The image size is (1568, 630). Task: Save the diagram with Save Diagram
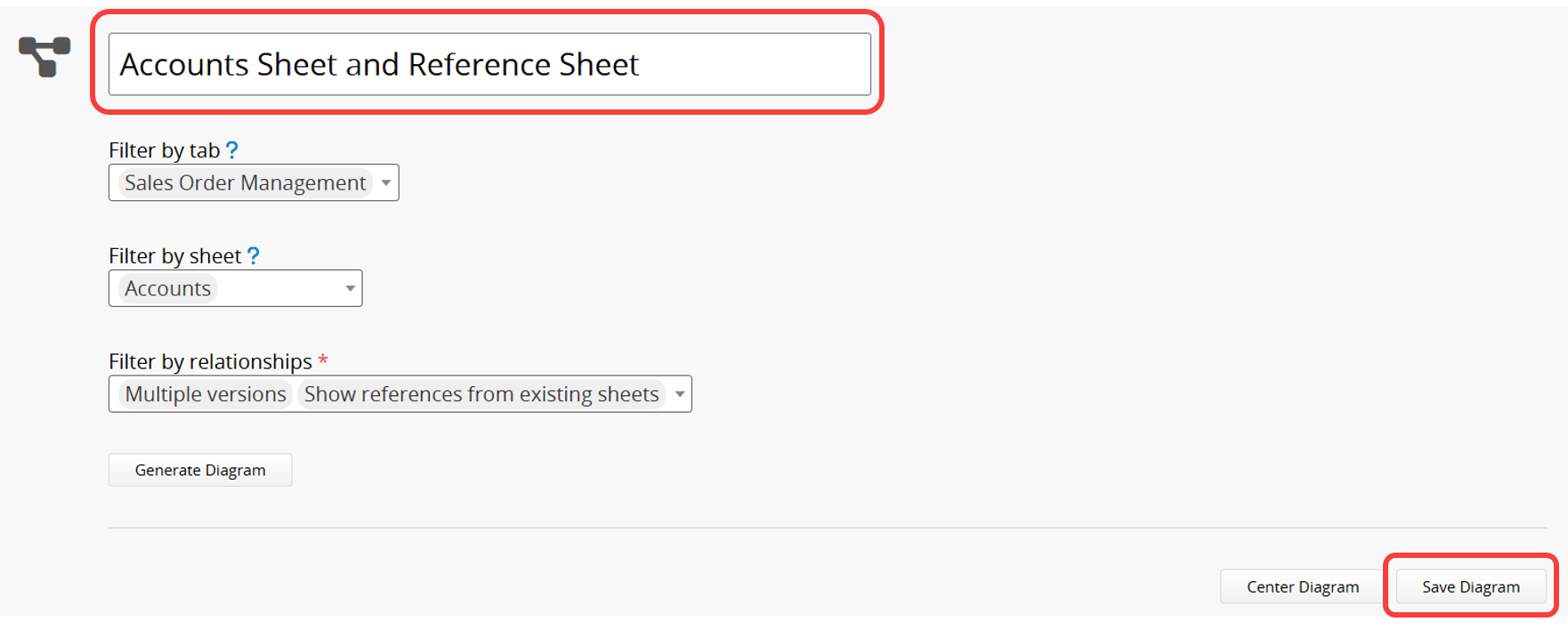pos(1470,586)
